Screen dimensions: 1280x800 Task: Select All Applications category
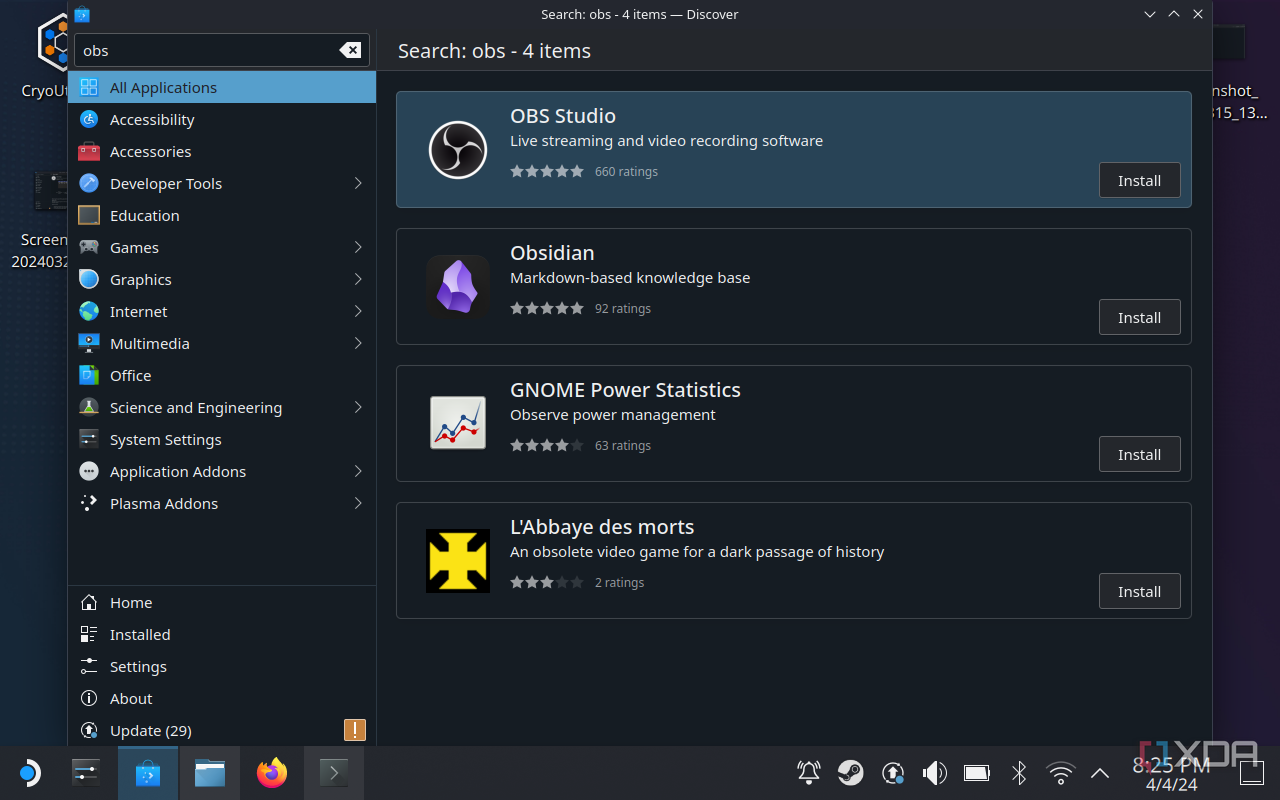pos(222,87)
